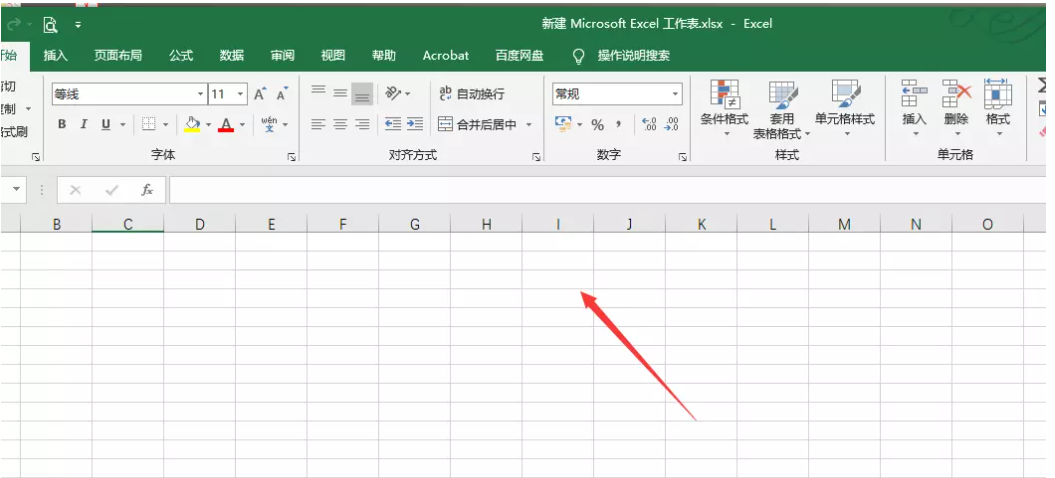Toggle italic formatting
This screenshot has height=478, width=1055.
[x=84, y=125]
